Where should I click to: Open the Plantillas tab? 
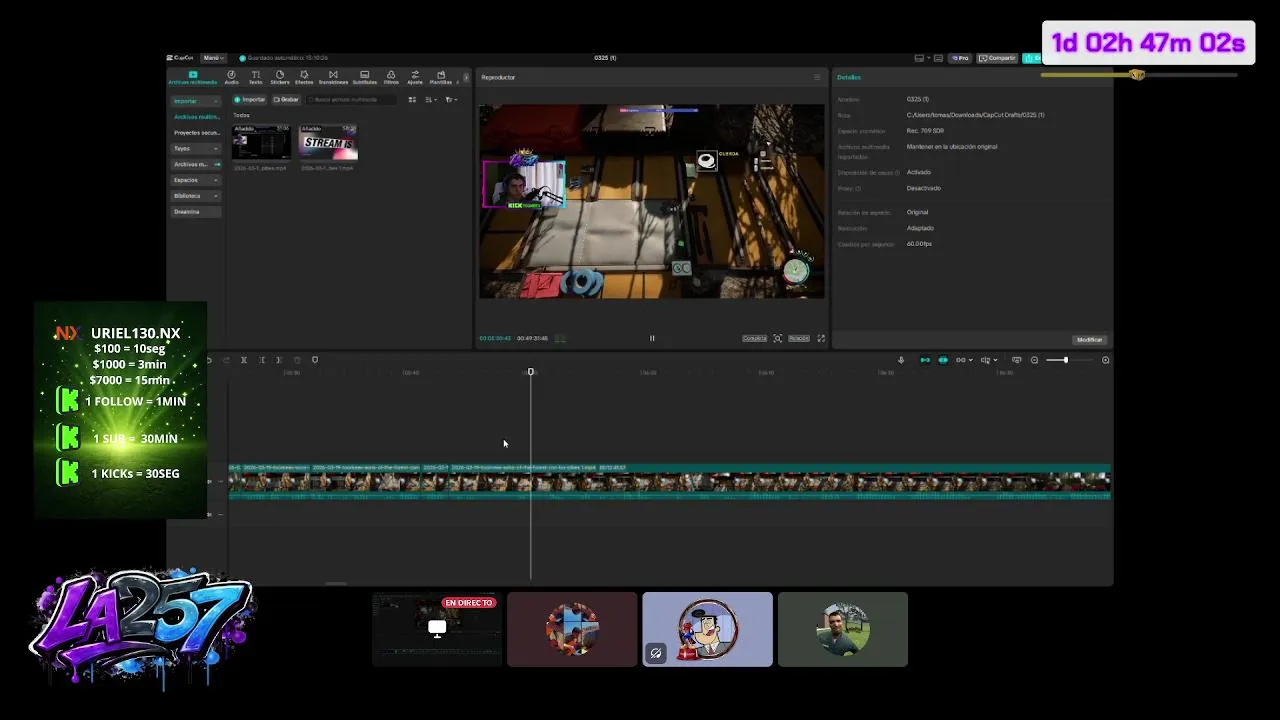point(440,77)
